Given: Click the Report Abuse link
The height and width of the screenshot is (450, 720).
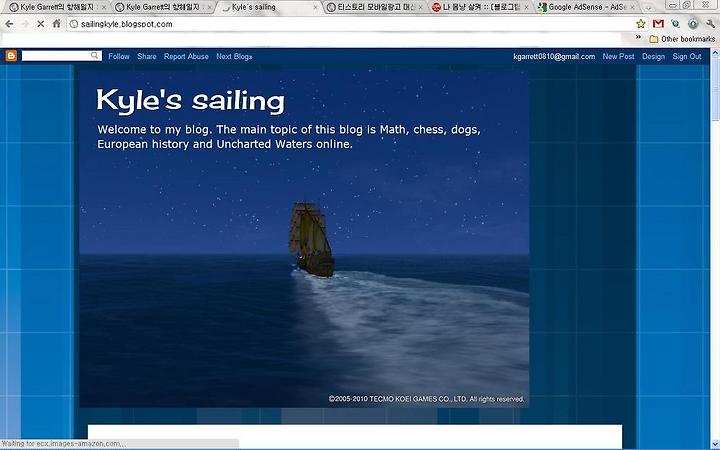Looking at the screenshot, I should (x=186, y=56).
